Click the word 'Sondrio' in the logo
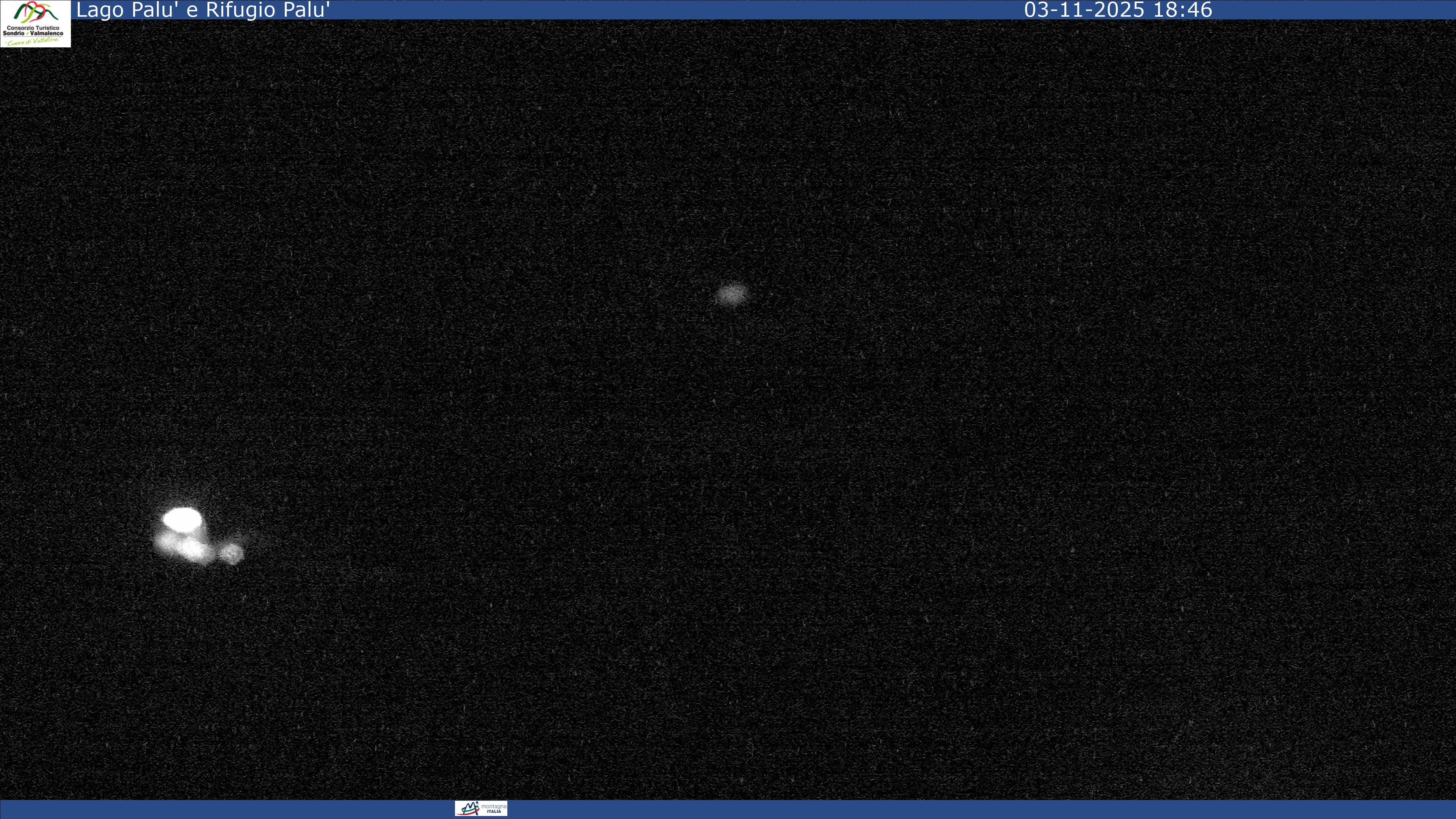Image resolution: width=1456 pixels, height=819 pixels. 14,33
